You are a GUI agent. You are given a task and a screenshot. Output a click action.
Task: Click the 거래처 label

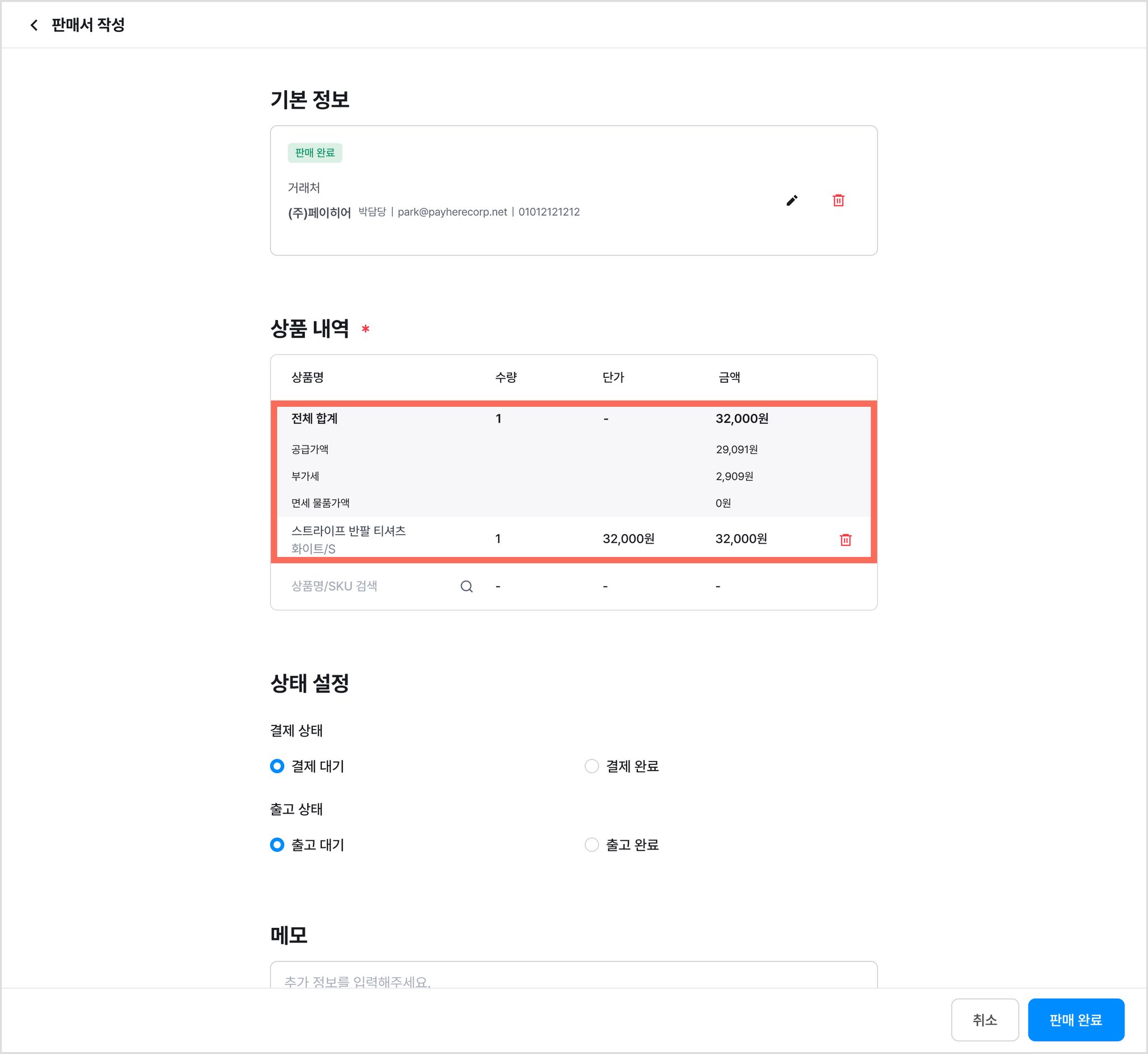[x=304, y=188]
